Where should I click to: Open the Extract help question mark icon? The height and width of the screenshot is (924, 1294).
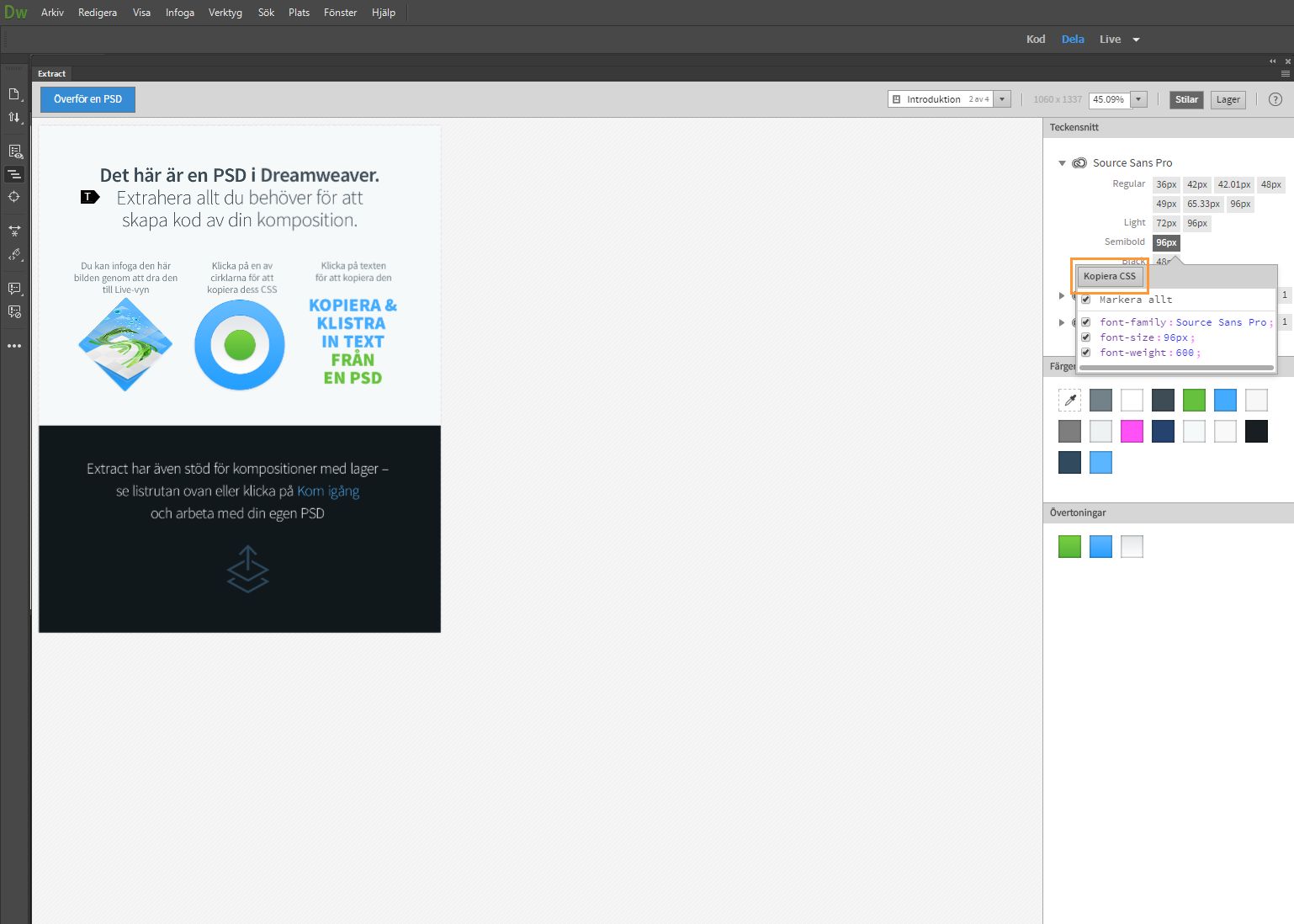coord(1275,99)
